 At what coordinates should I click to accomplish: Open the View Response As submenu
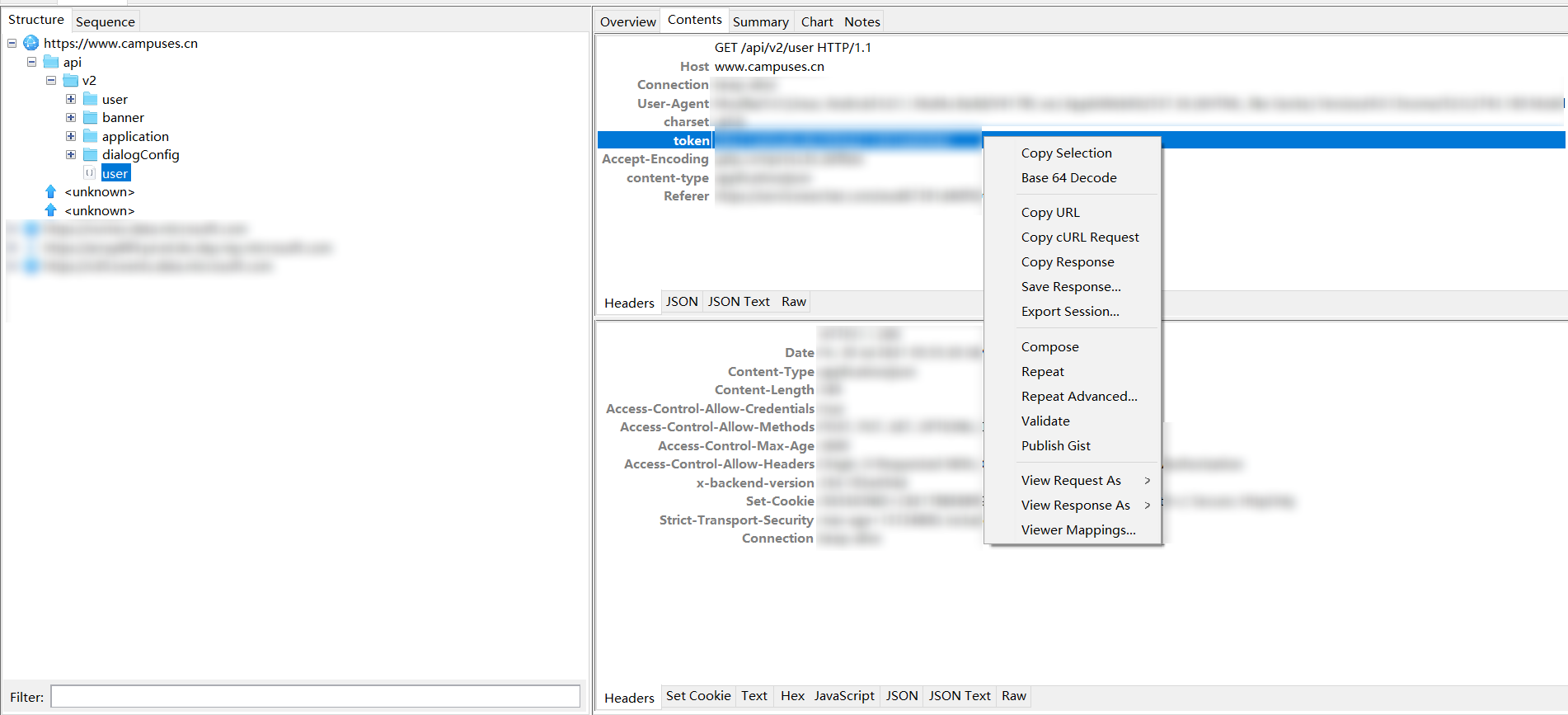1073,505
